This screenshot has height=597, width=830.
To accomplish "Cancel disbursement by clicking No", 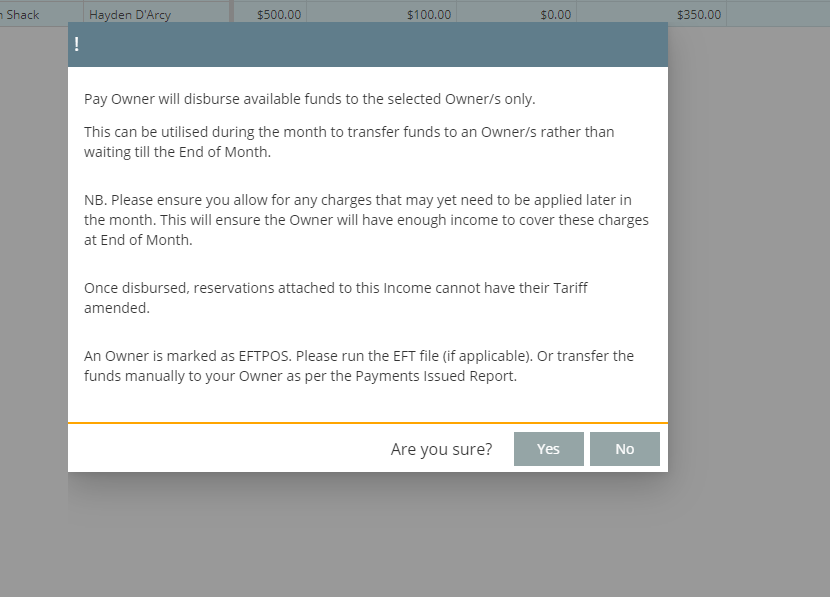I will (x=624, y=449).
